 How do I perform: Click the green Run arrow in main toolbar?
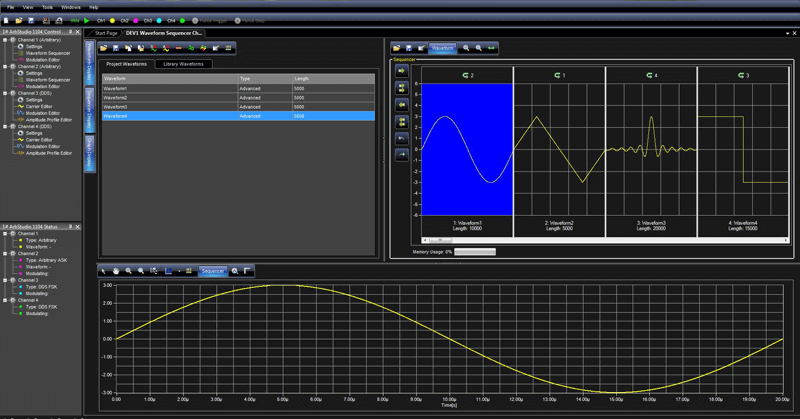coord(87,20)
